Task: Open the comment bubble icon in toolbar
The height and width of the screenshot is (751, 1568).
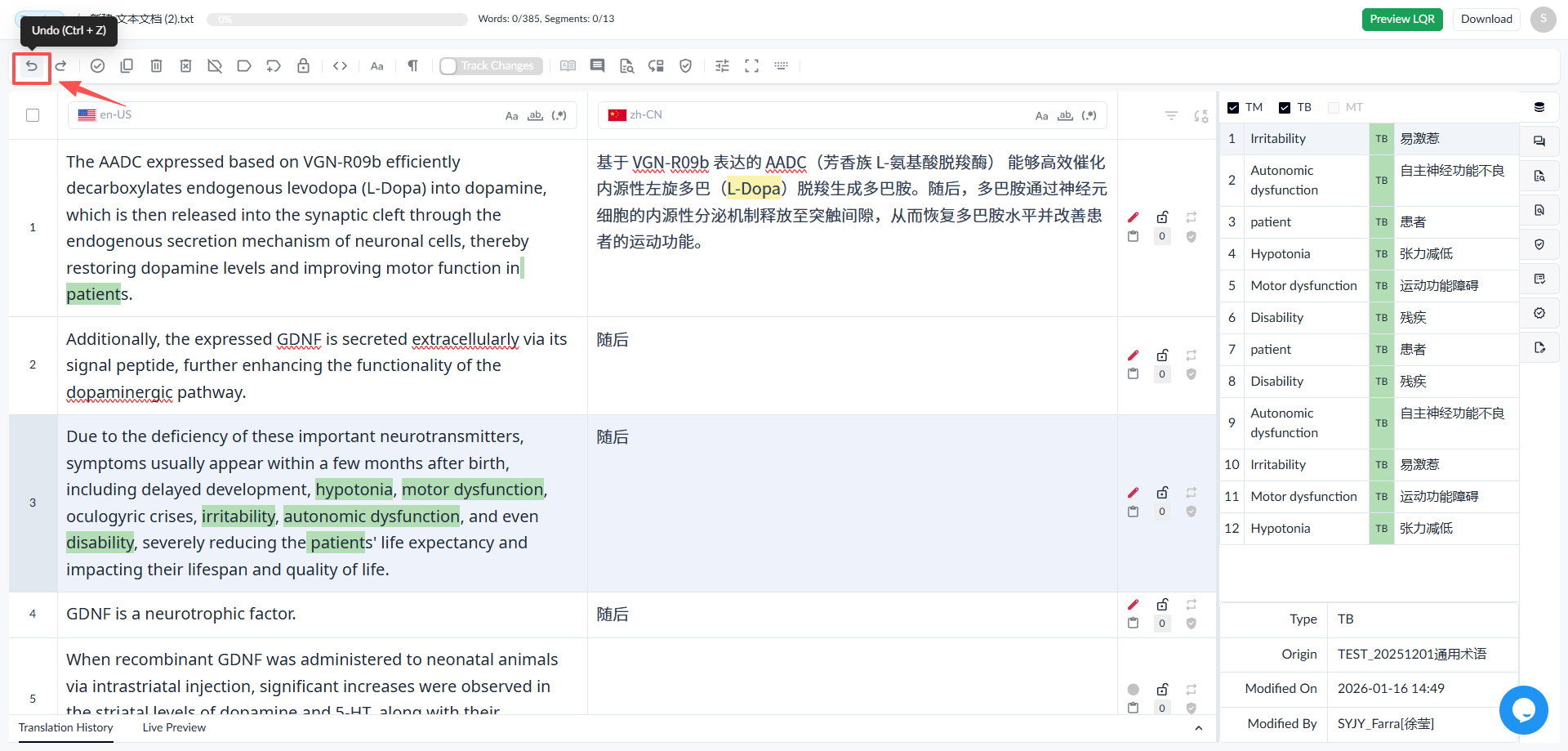Action: [x=598, y=66]
